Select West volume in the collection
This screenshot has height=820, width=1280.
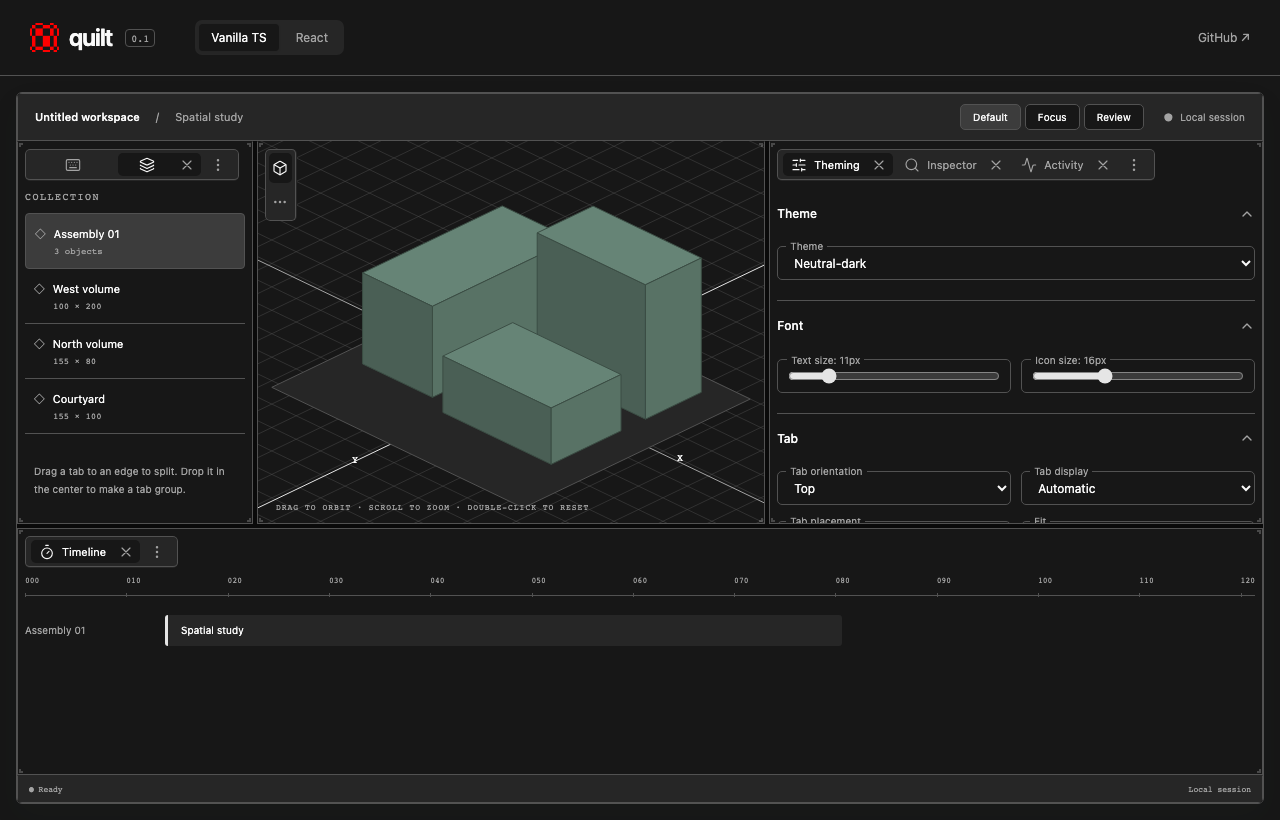(x=135, y=296)
